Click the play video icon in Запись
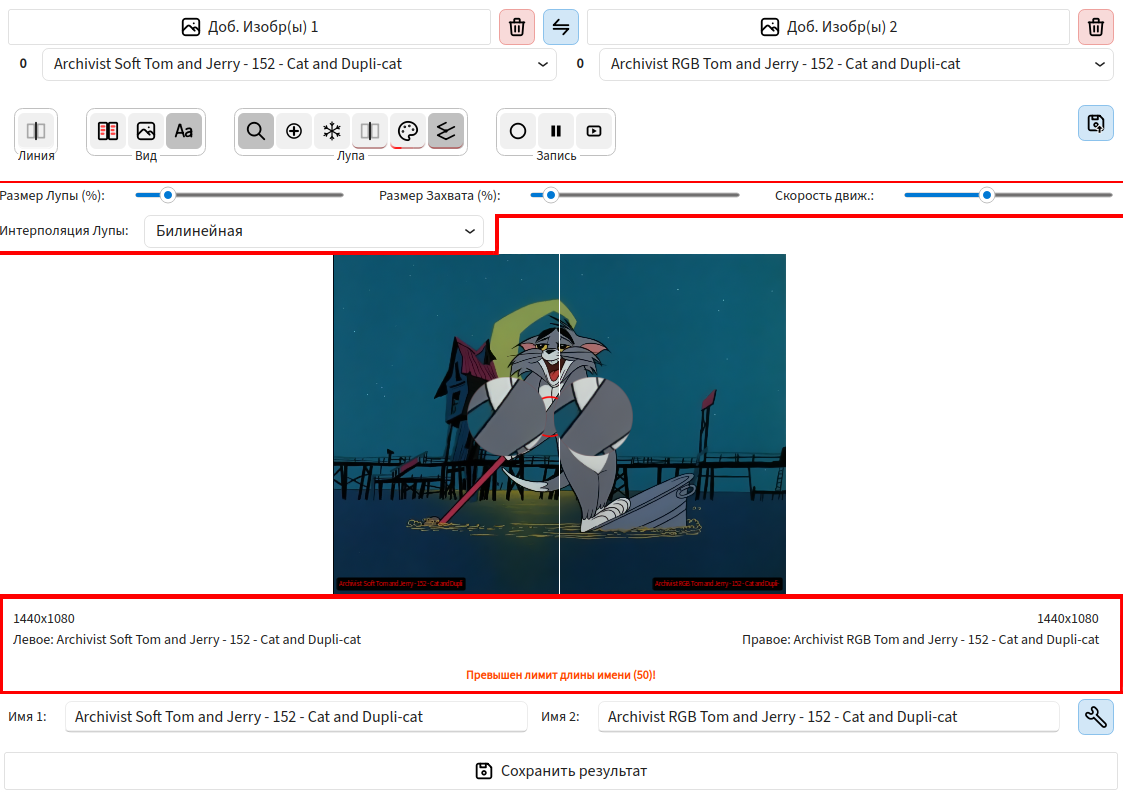 (594, 131)
